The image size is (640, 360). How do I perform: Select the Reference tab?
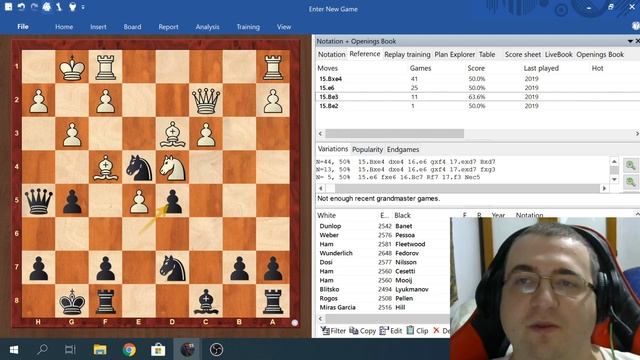click(364, 54)
